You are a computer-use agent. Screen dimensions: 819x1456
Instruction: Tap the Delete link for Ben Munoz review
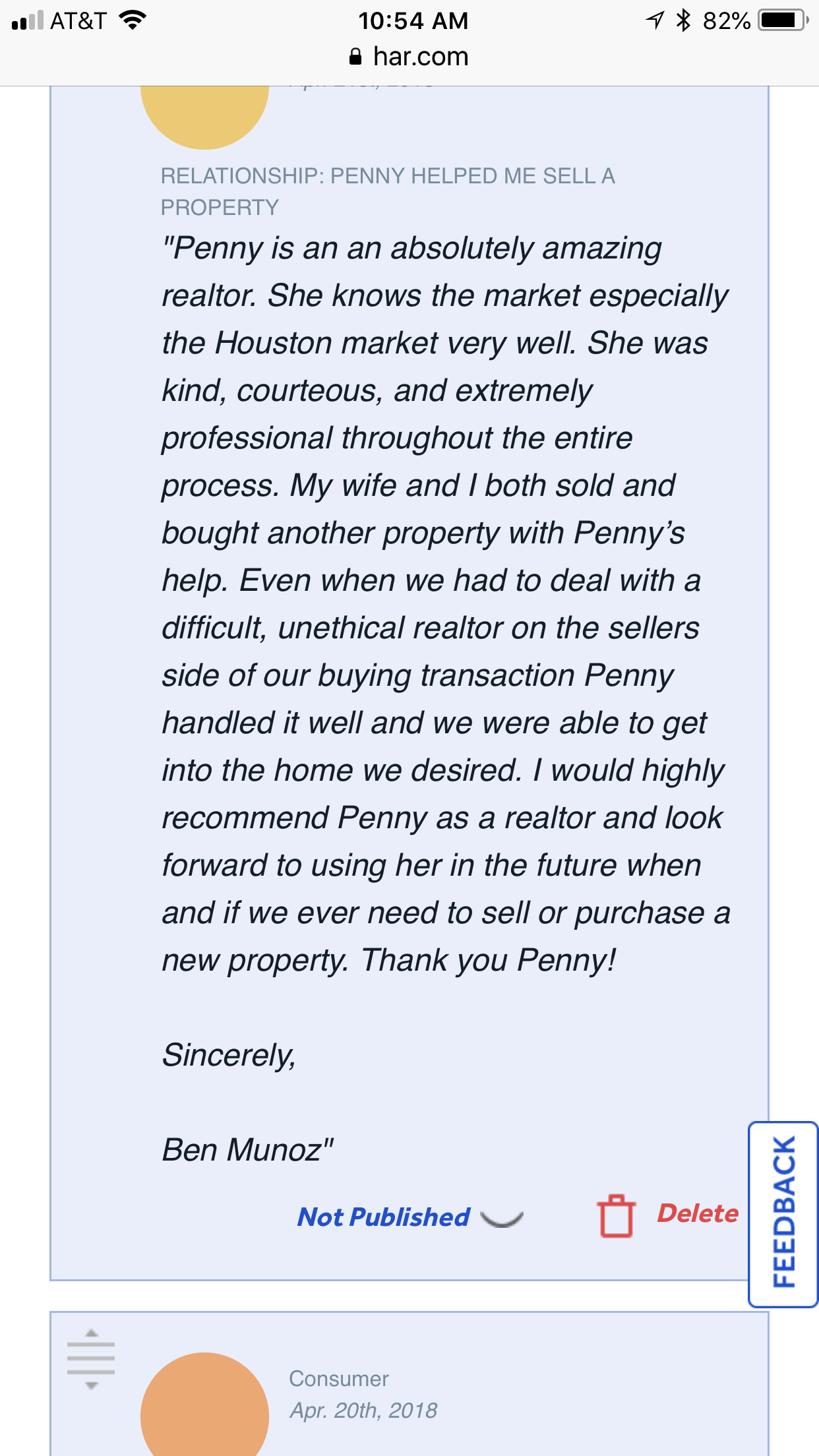point(698,1213)
